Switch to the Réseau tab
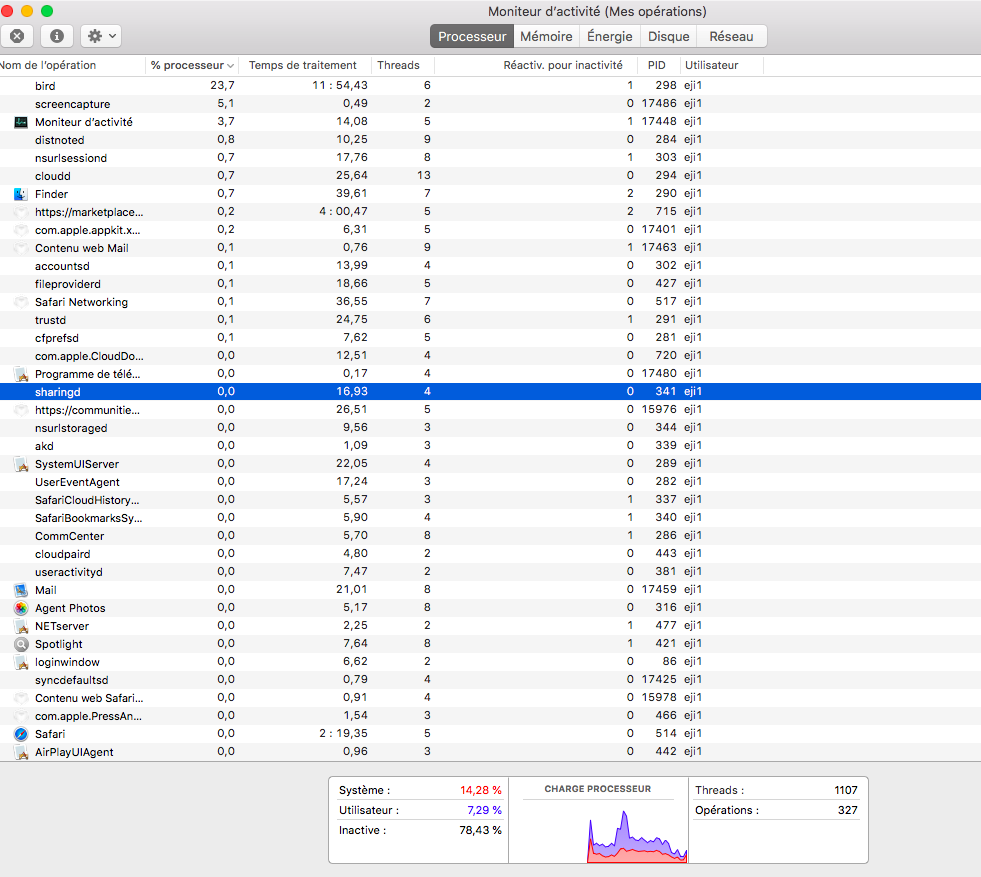 click(731, 36)
